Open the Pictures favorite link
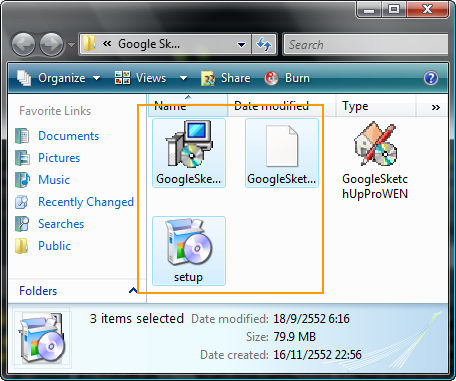This screenshot has width=456, height=381. [59, 158]
